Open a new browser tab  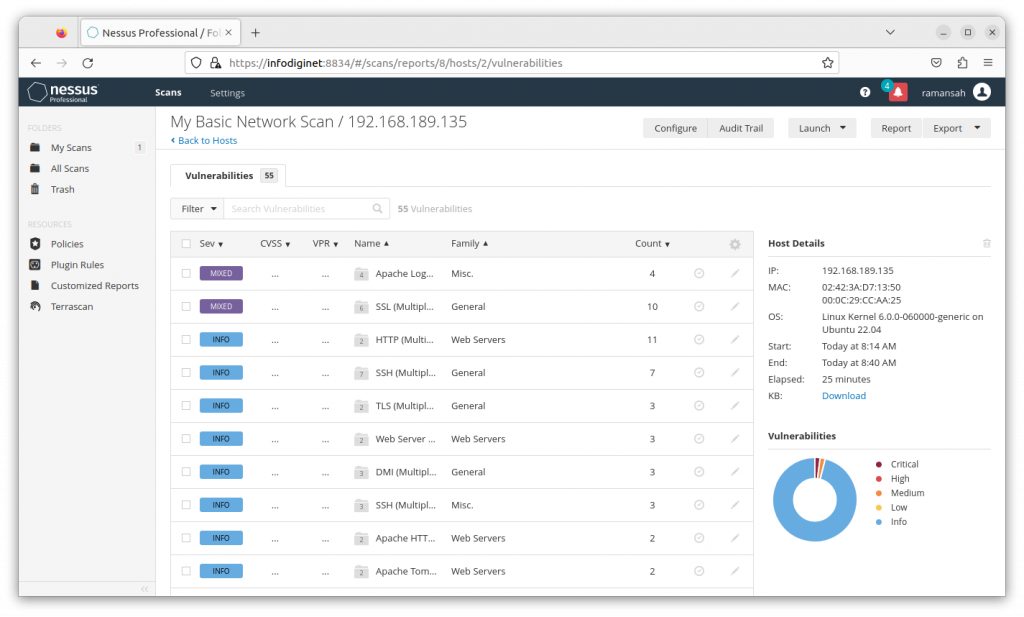255,33
